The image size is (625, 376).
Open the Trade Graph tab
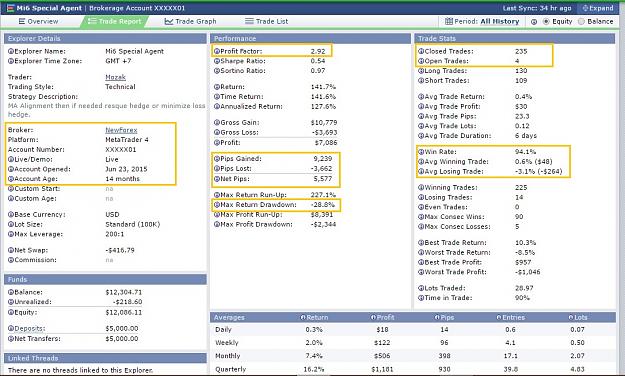(191, 22)
